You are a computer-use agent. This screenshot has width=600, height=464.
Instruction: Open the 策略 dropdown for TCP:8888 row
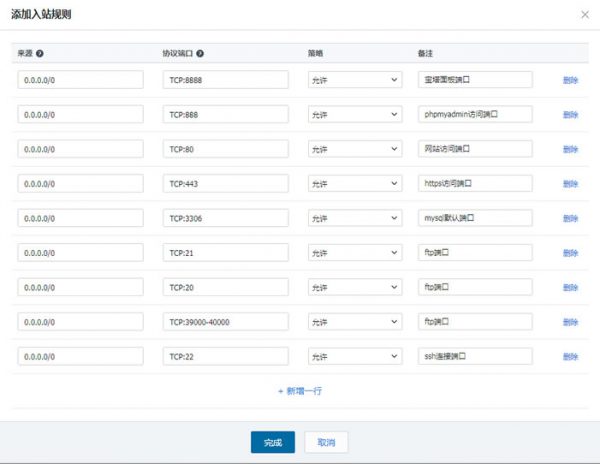(347, 80)
